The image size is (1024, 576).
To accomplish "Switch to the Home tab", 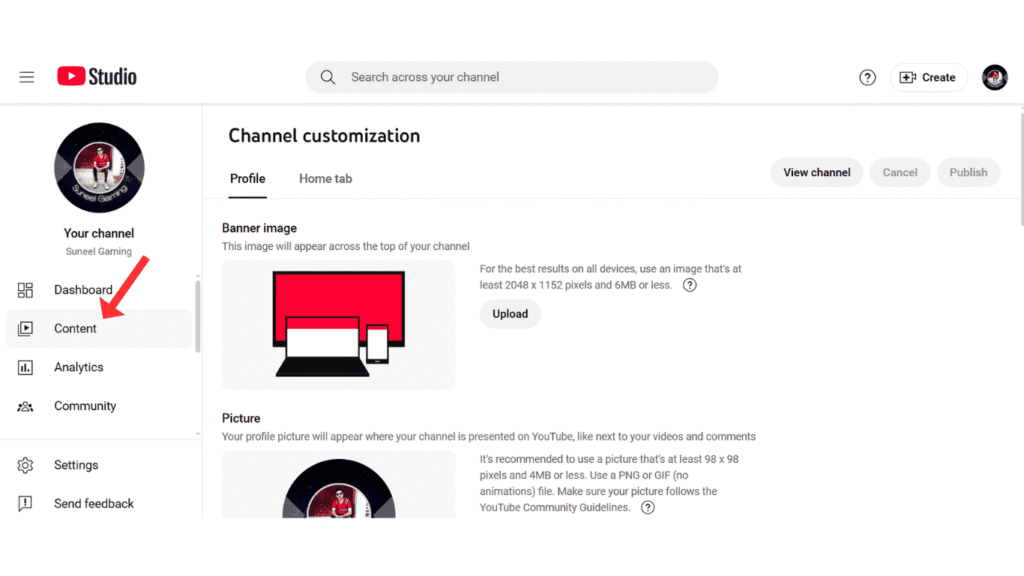I will [x=325, y=178].
